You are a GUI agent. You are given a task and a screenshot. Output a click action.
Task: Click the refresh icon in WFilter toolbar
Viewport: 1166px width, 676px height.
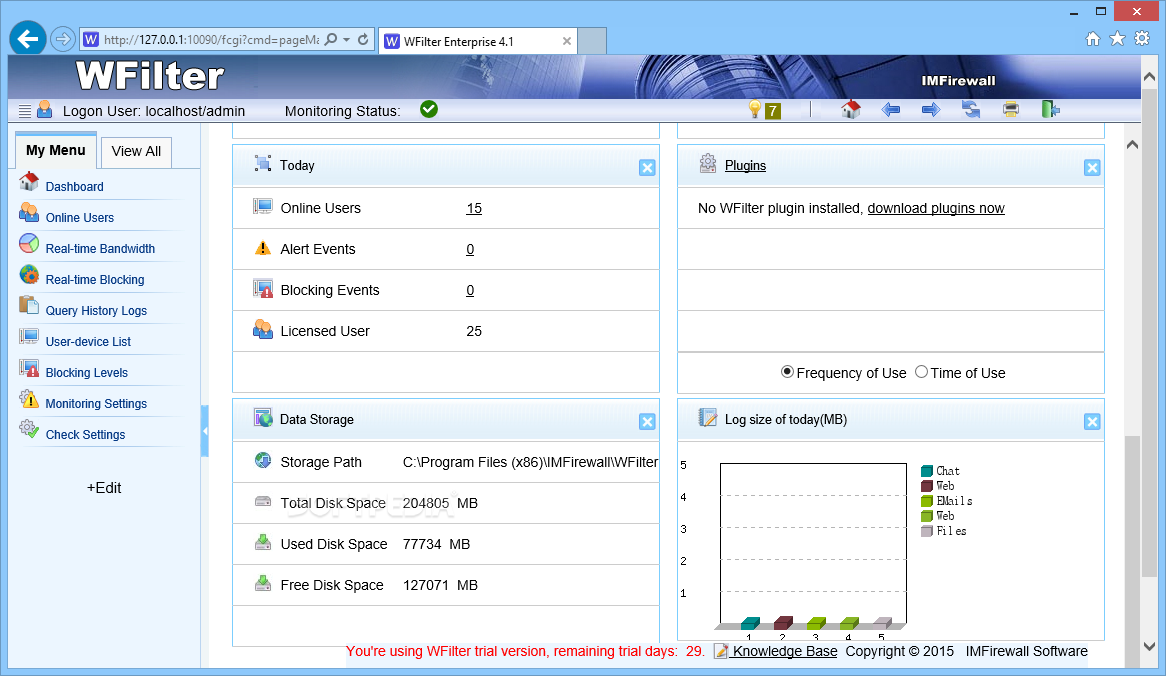point(971,110)
